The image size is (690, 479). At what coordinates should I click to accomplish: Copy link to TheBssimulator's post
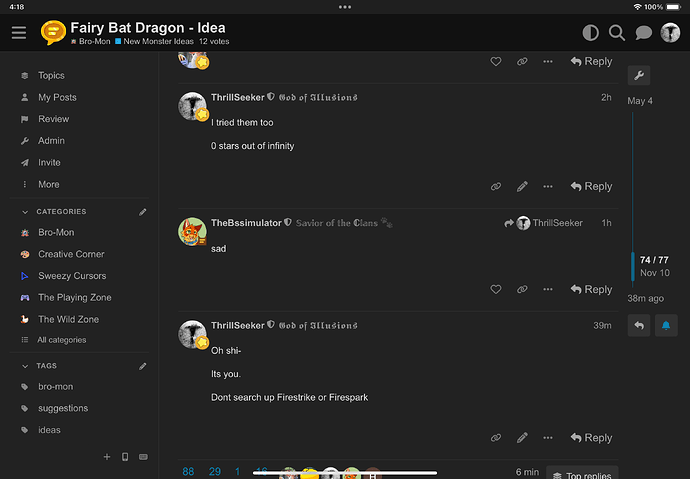click(x=522, y=289)
